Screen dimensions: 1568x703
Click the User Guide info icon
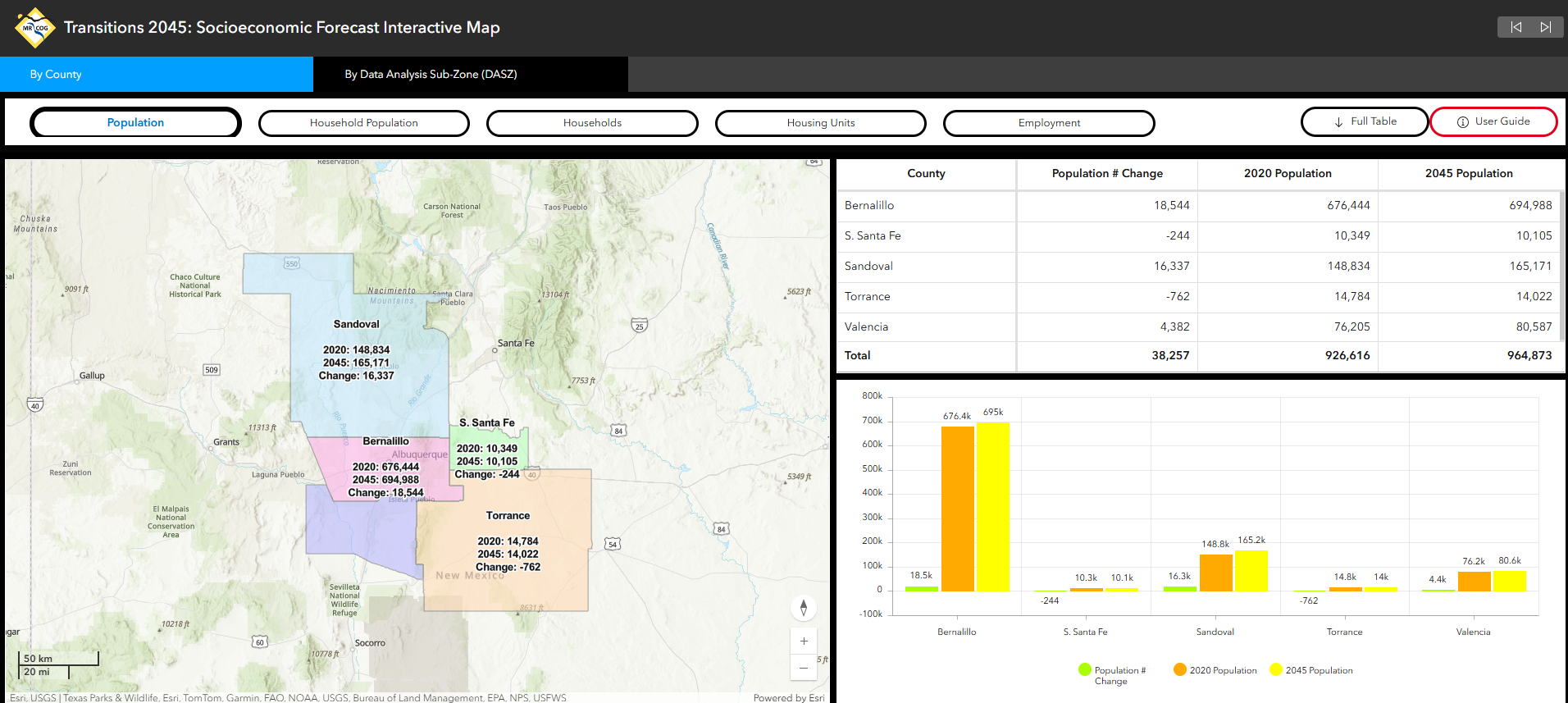click(1462, 122)
